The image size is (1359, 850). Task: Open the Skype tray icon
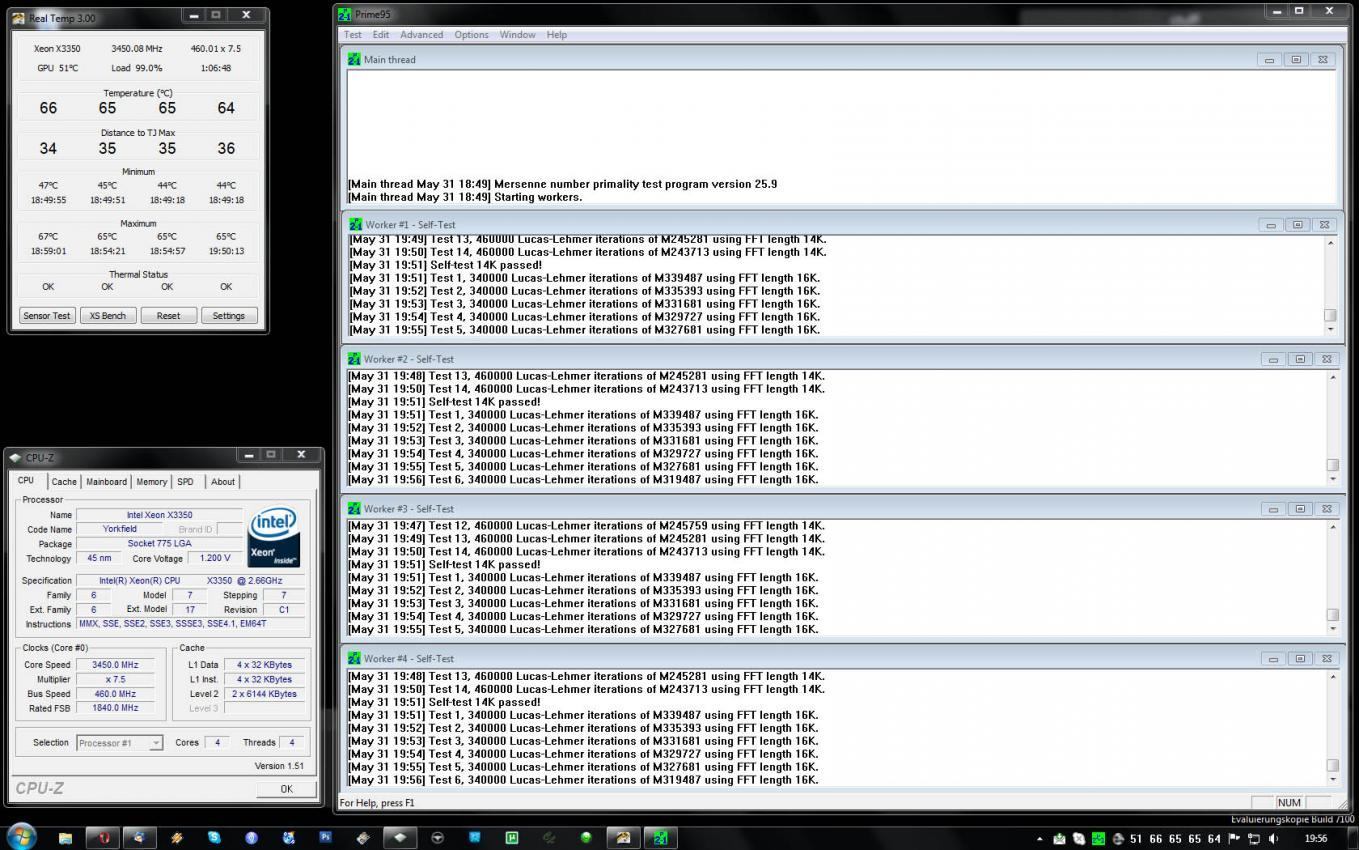click(1079, 839)
